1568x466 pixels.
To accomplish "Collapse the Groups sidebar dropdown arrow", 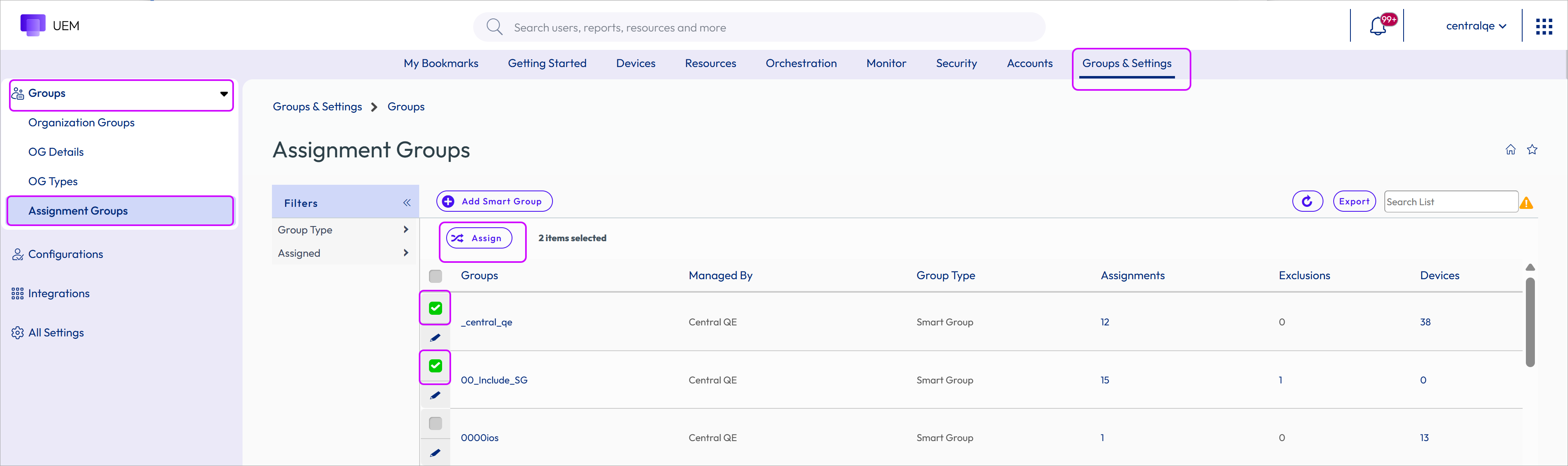I will tap(224, 94).
